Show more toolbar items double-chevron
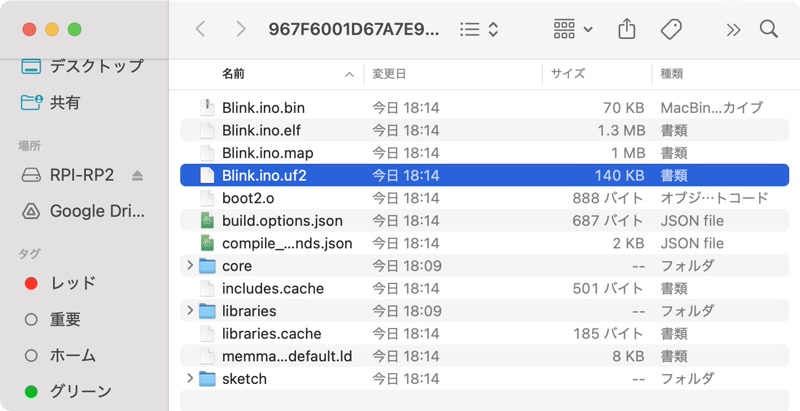 (733, 29)
